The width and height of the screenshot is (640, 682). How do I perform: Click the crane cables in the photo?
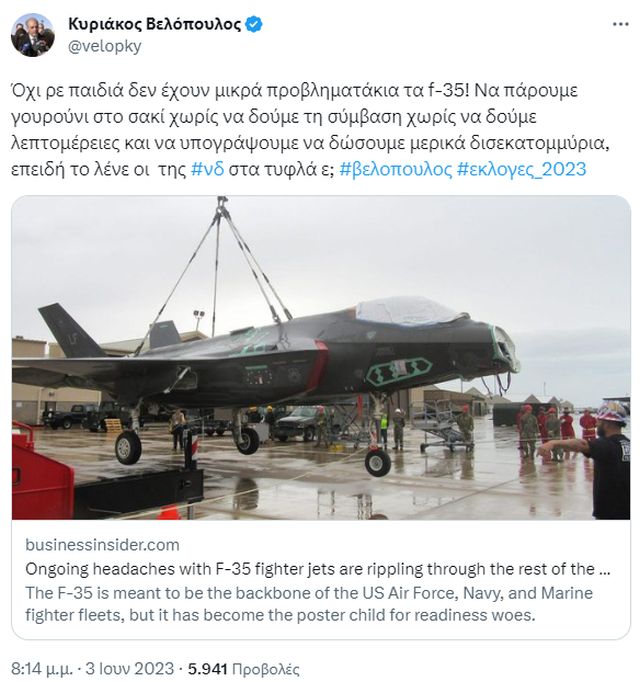click(218, 270)
